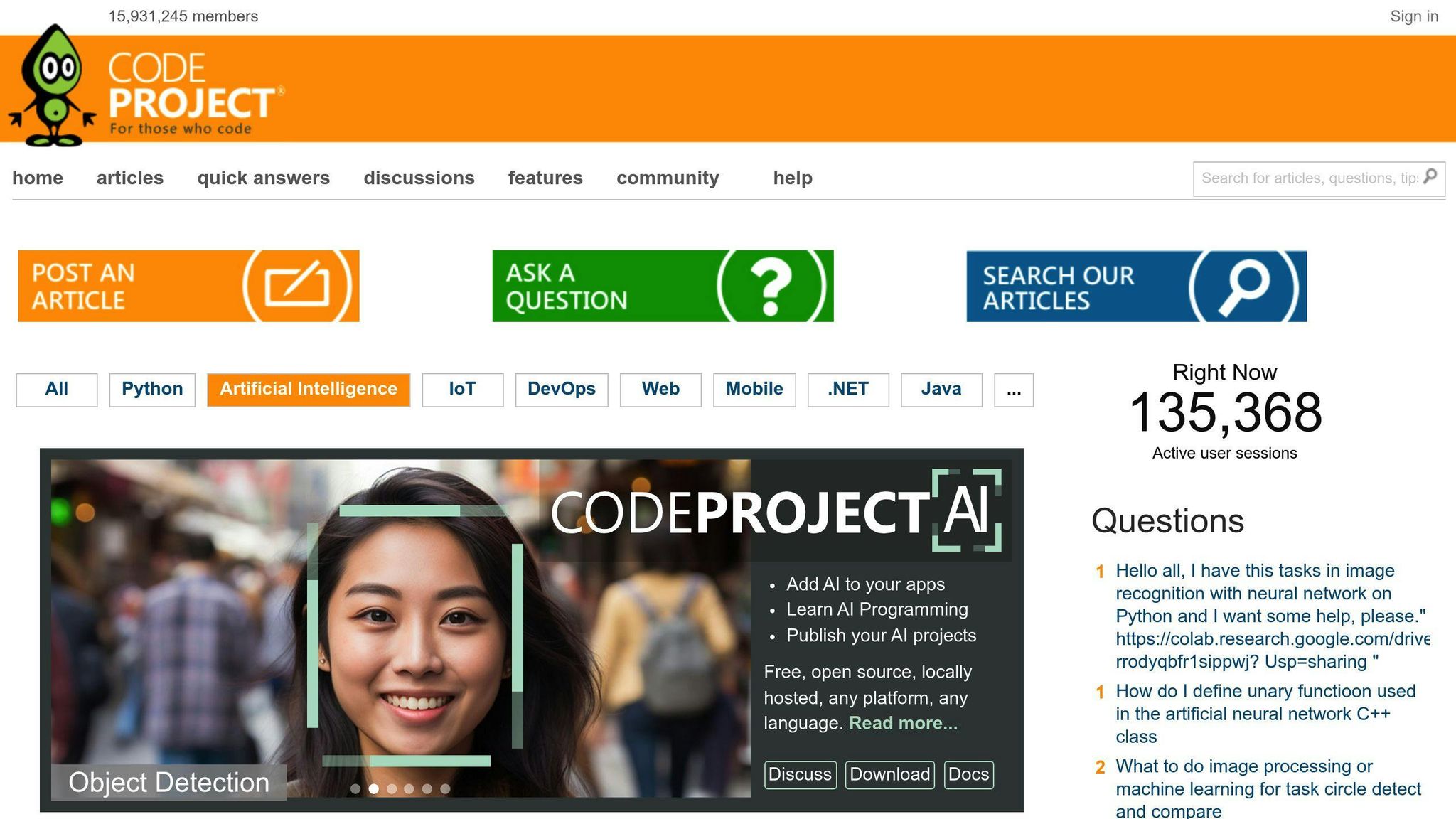The height and width of the screenshot is (819, 1456).
Task: Select the second carousel dot indicator
Action: [x=375, y=788]
